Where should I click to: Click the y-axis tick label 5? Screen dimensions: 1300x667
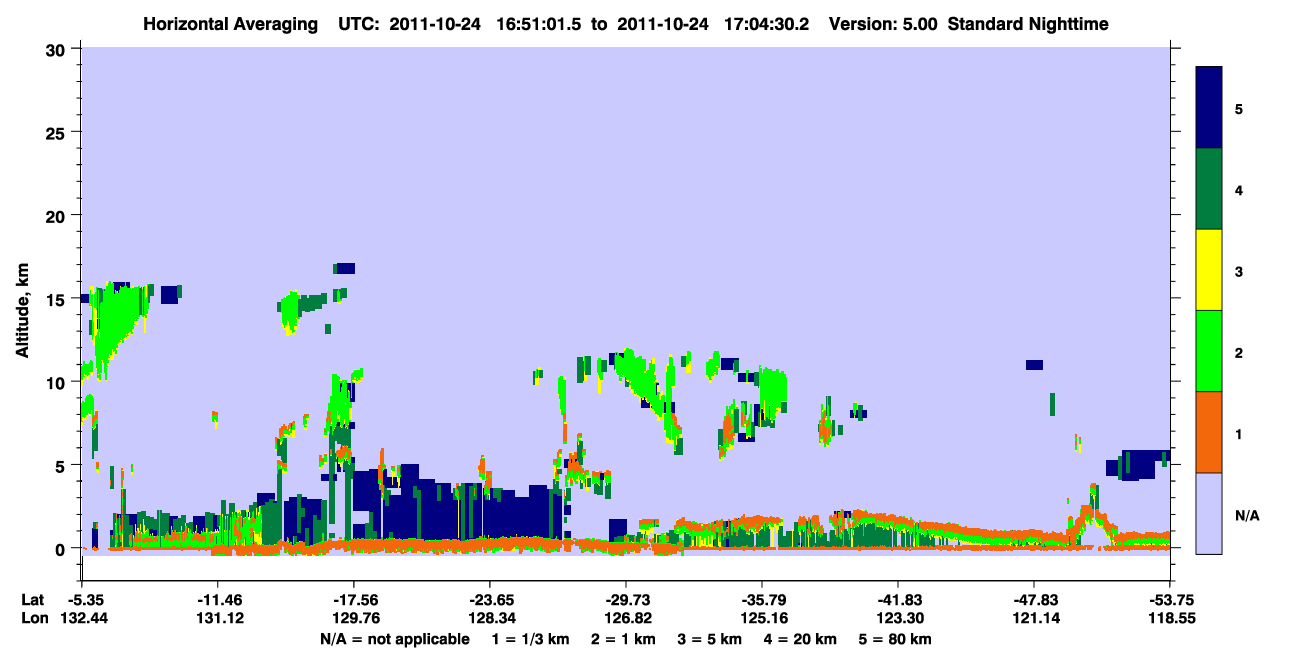pos(62,466)
